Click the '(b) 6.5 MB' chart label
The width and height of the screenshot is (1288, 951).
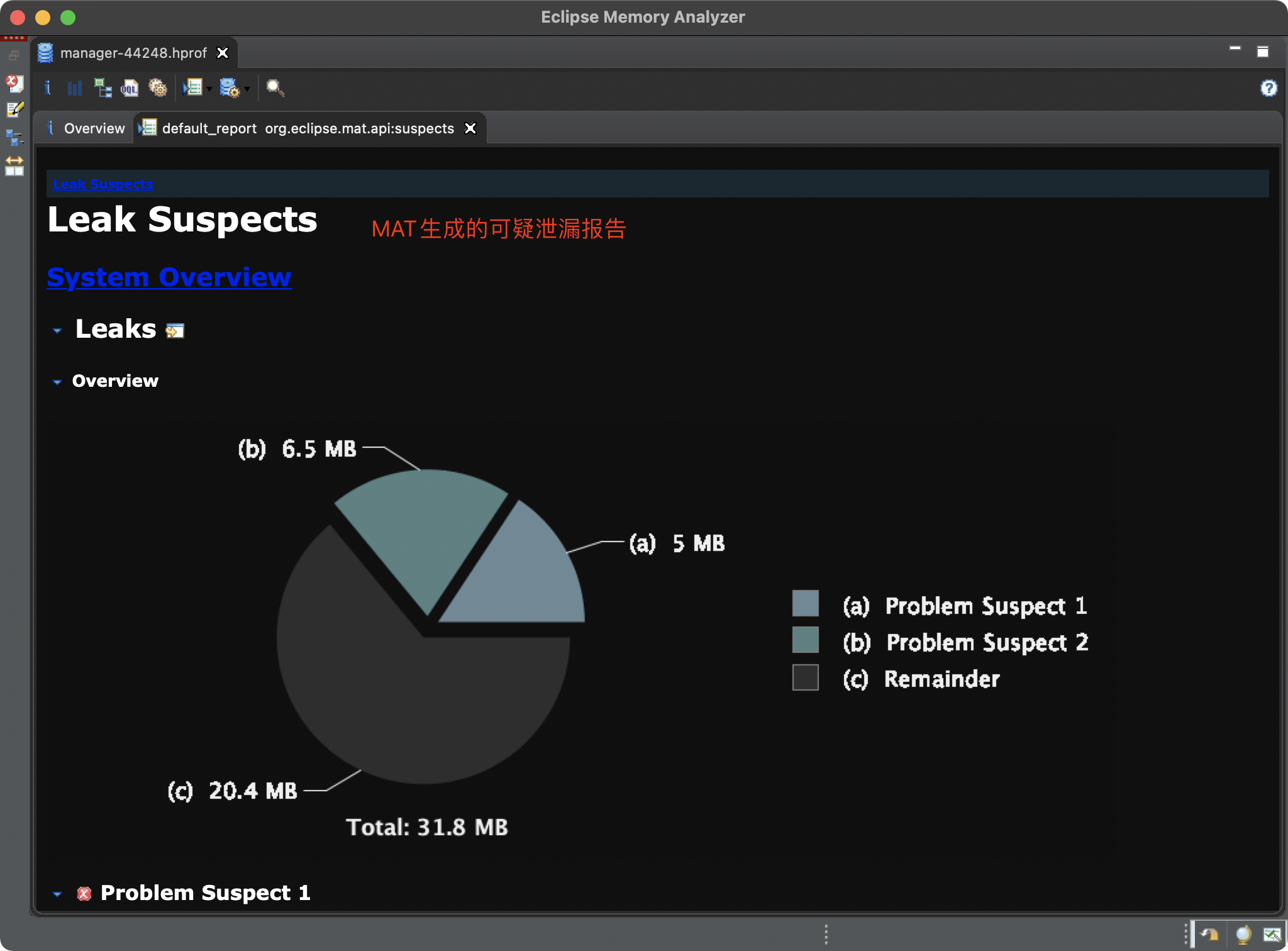297,449
